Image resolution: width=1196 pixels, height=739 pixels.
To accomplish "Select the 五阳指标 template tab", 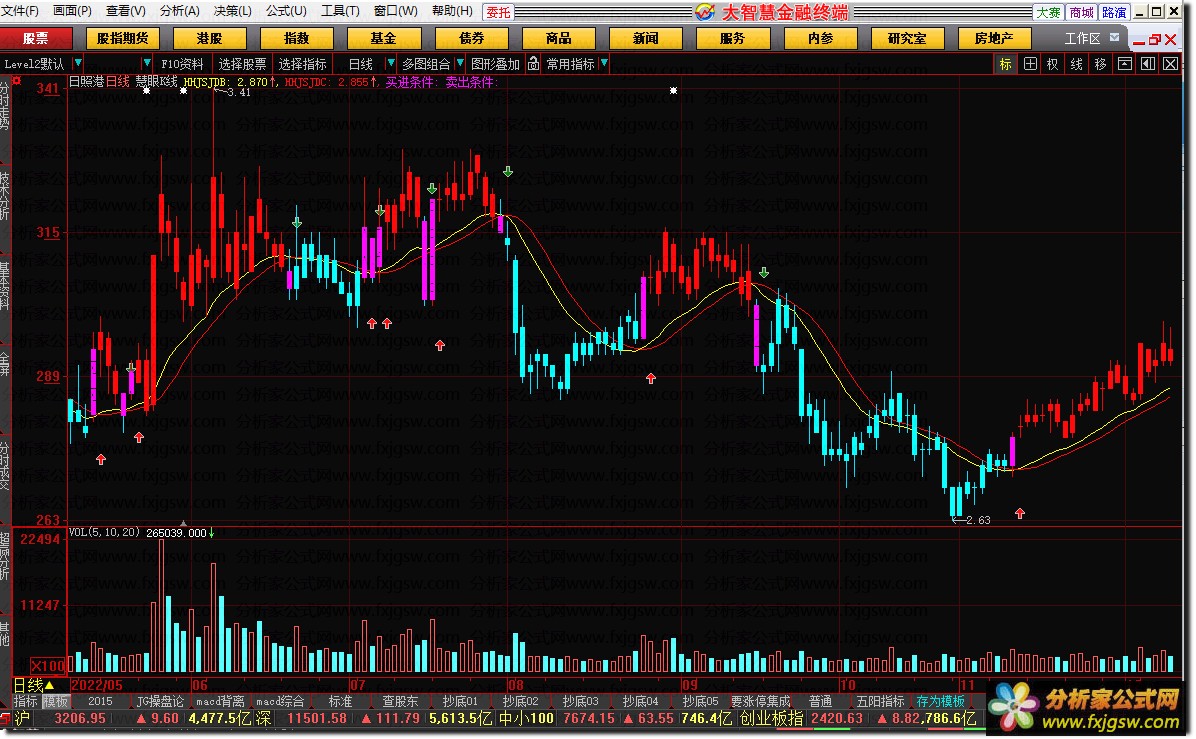I will [x=880, y=702].
